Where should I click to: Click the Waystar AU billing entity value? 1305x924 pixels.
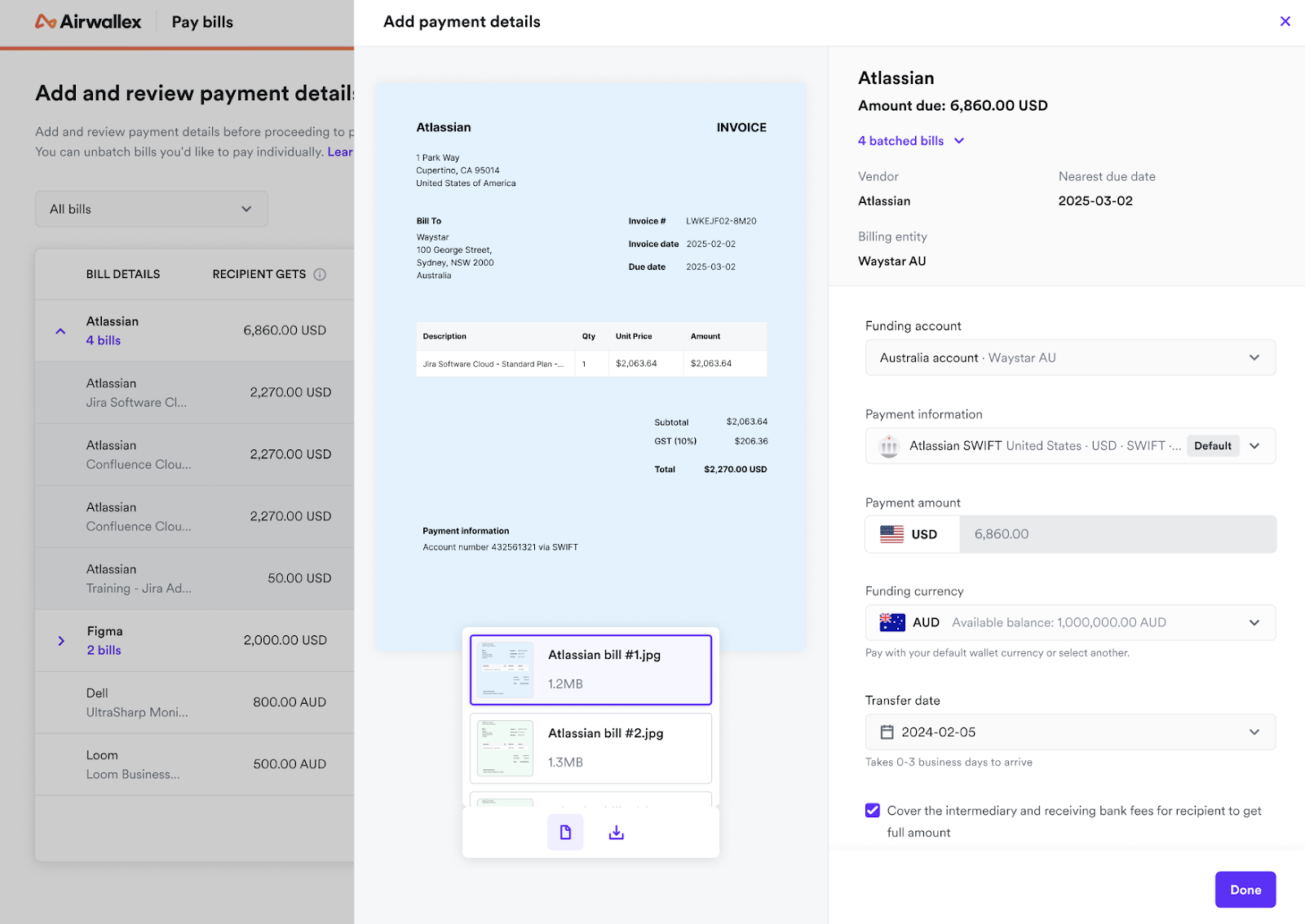tap(892, 262)
